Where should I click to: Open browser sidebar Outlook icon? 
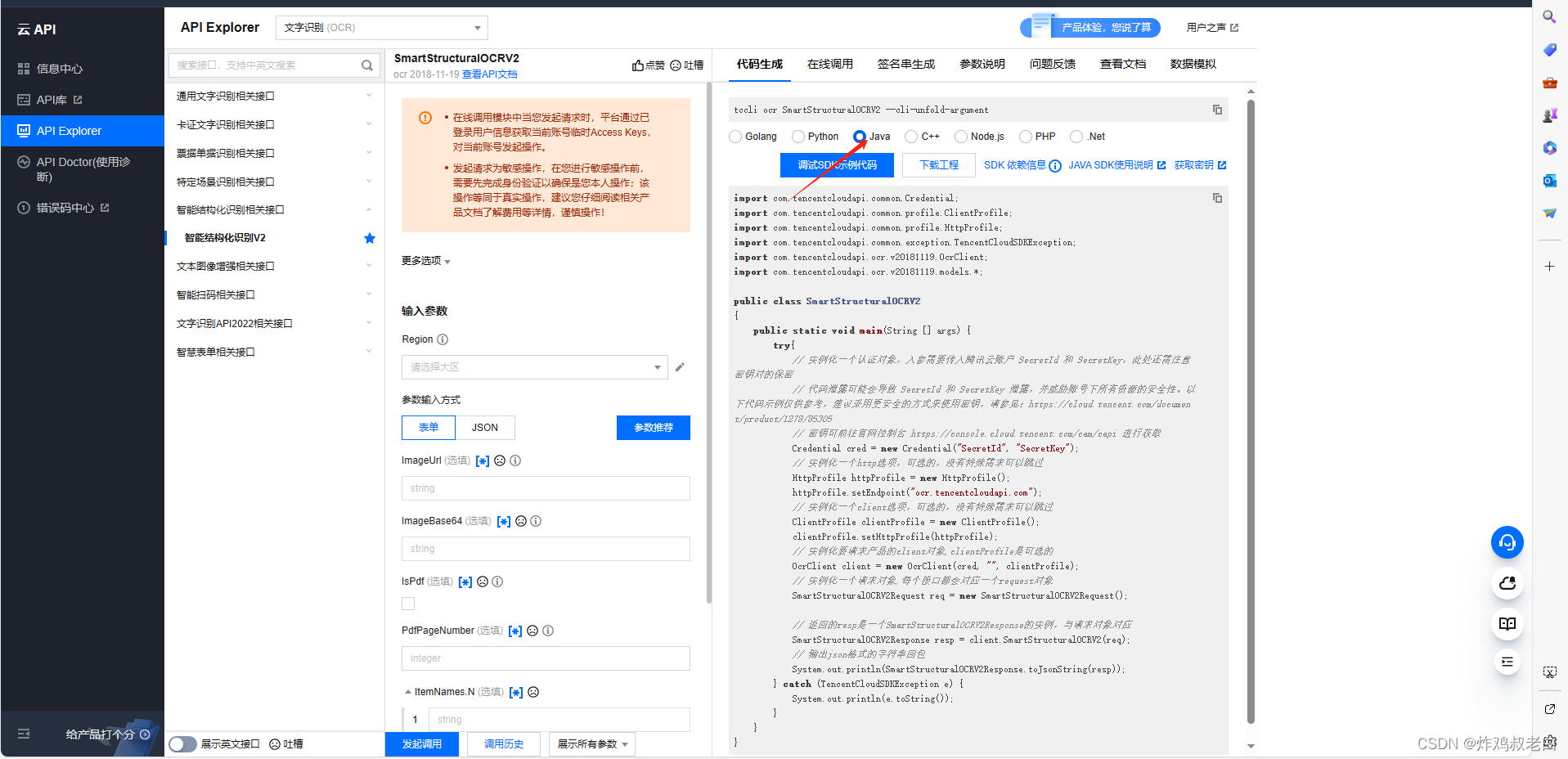[1549, 181]
